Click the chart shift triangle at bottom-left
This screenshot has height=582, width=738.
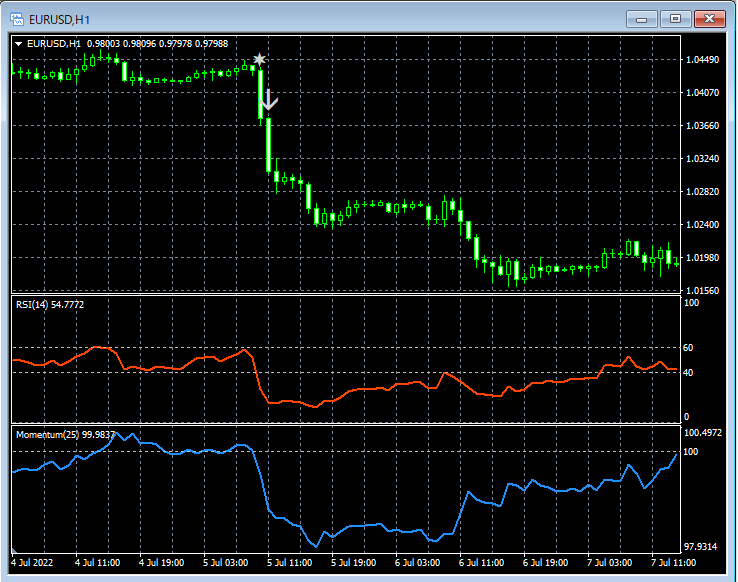click(14, 550)
